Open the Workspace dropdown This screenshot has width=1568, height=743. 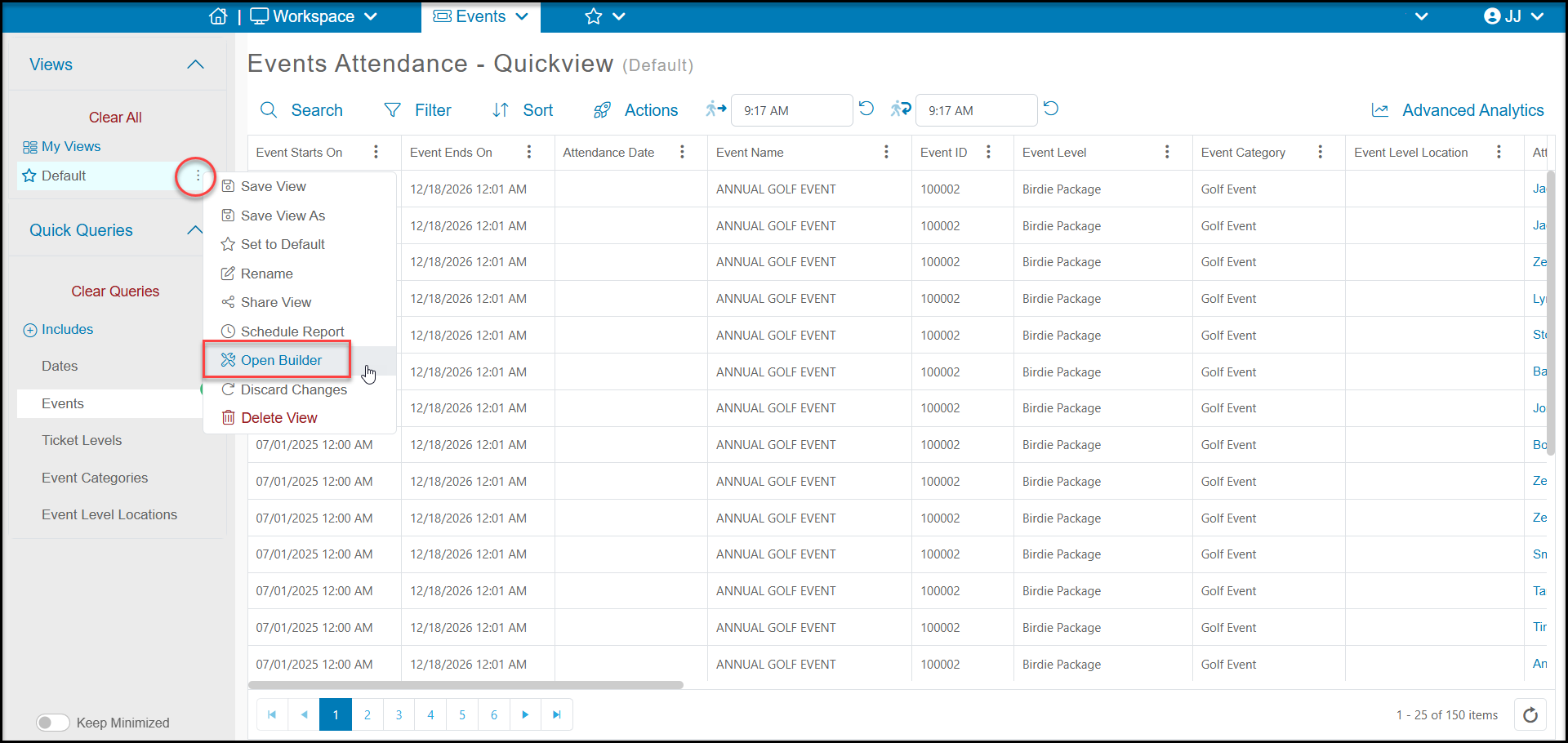pos(314,16)
